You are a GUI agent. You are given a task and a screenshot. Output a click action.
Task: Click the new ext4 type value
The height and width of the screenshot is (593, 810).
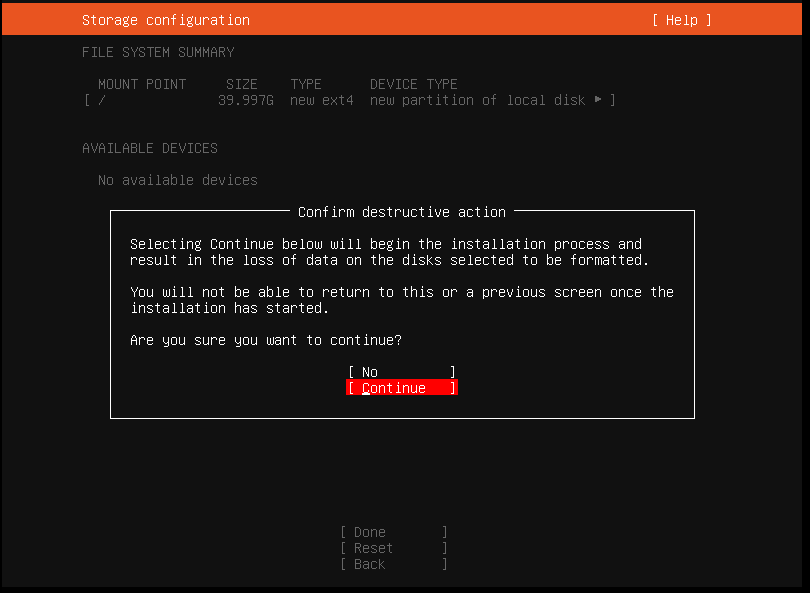coord(322,100)
